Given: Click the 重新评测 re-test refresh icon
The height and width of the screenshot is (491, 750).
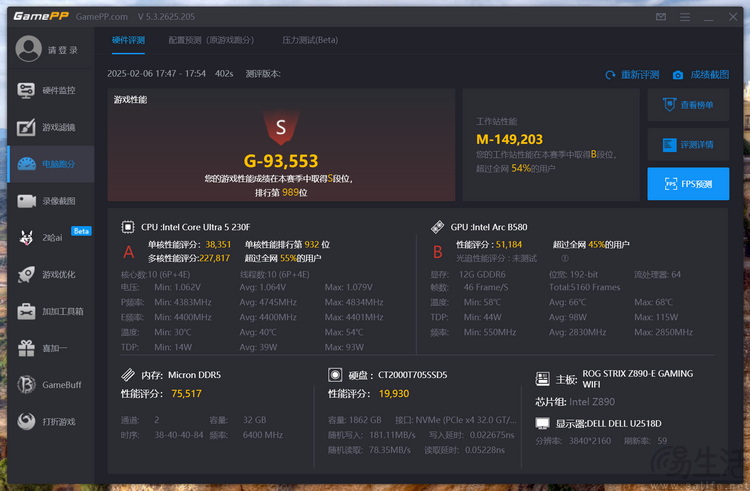Looking at the screenshot, I should pyautogui.click(x=610, y=75).
